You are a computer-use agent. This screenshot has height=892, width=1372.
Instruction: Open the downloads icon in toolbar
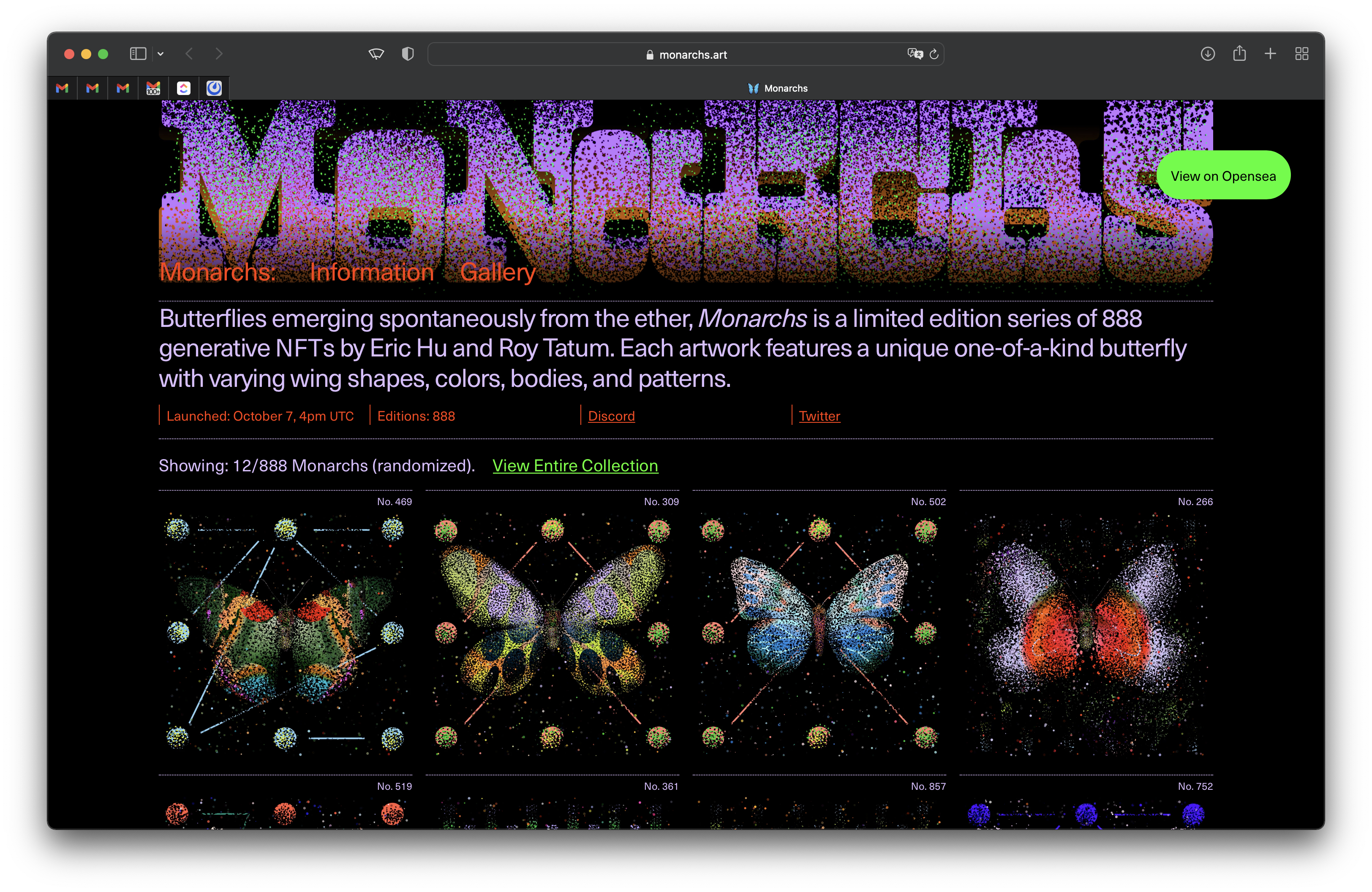point(1208,54)
